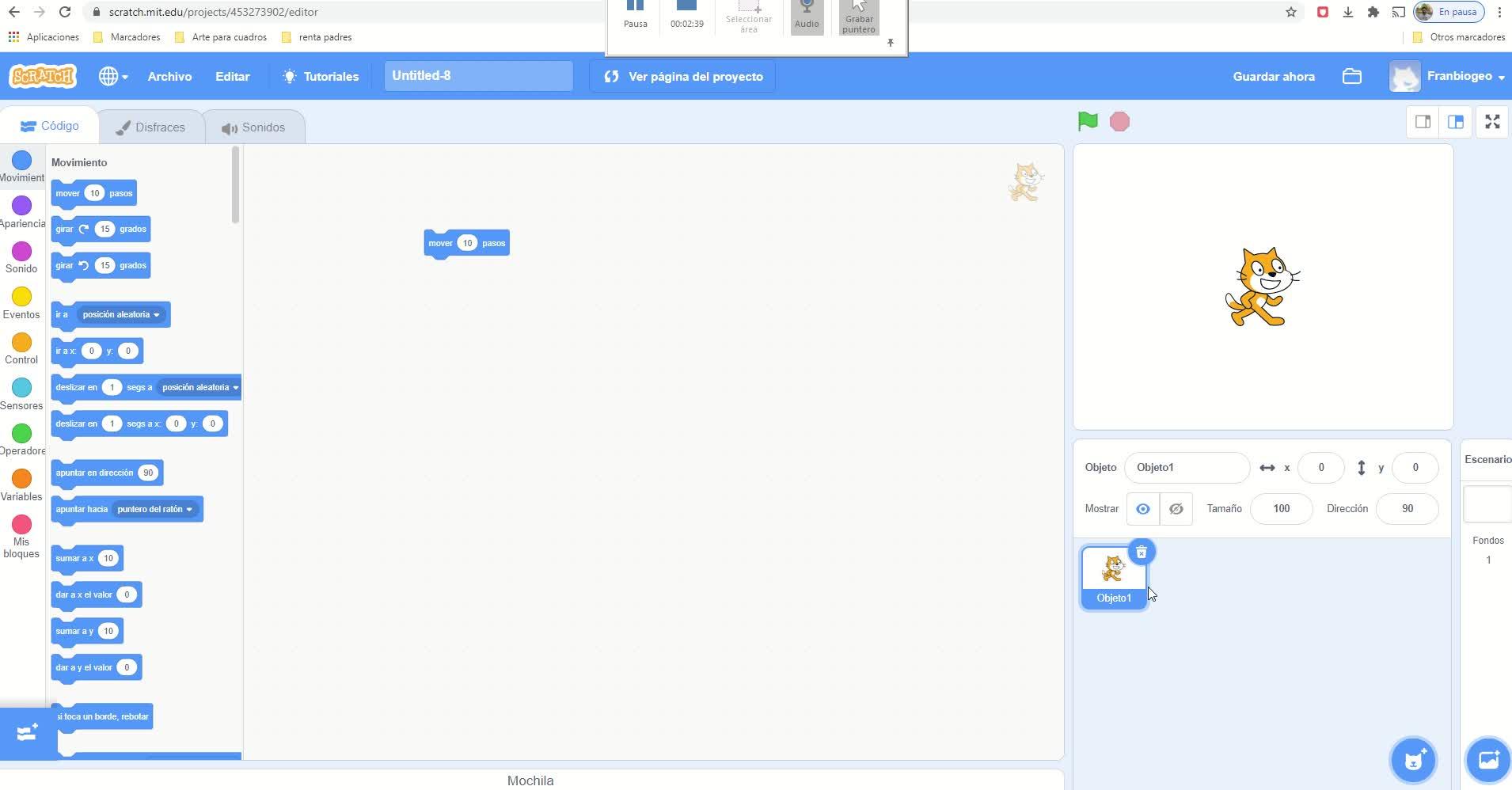Select the Variables block category
The image size is (1512, 790).
pyautogui.click(x=22, y=486)
